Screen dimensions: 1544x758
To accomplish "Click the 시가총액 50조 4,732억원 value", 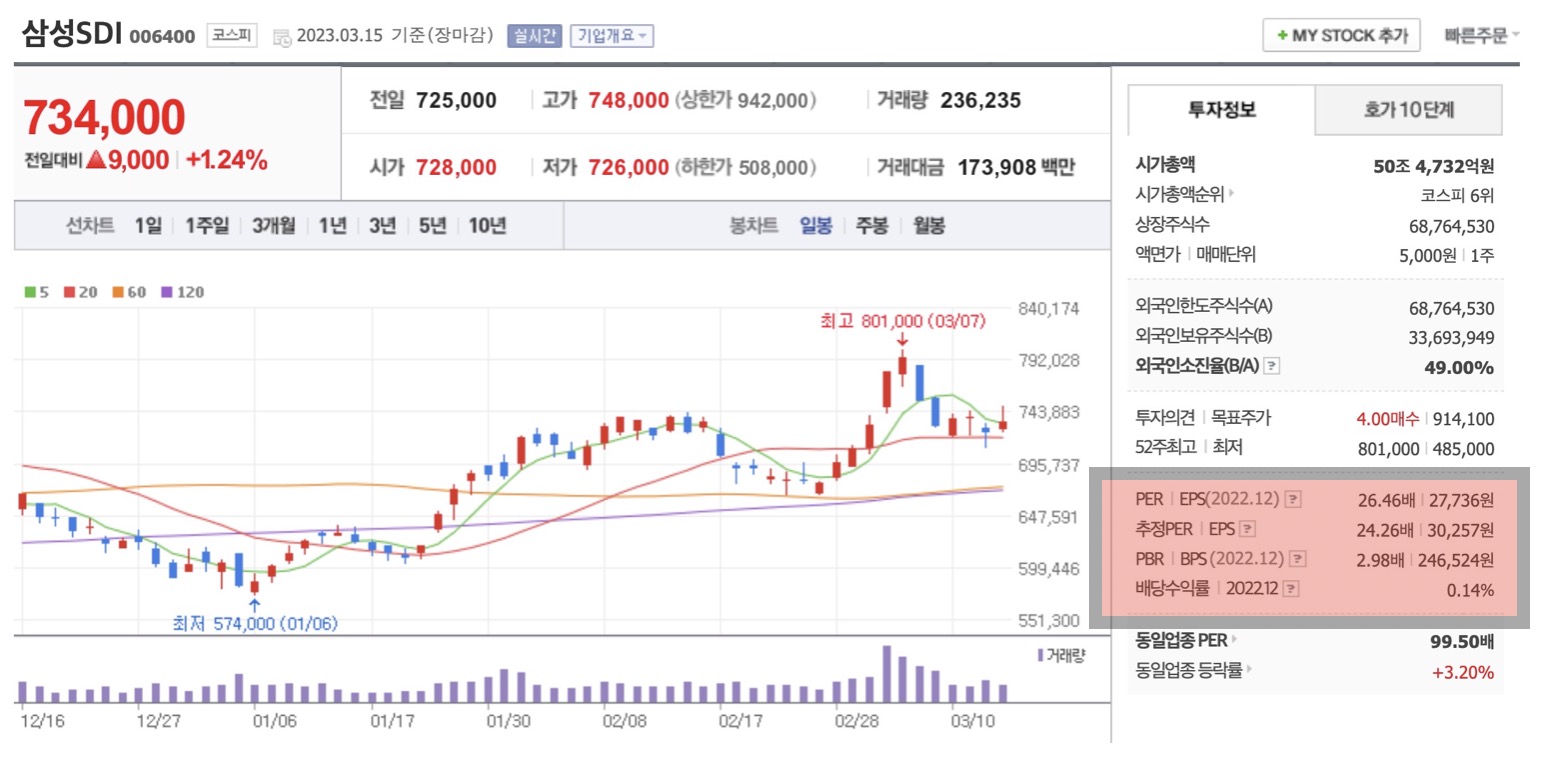I will tap(1434, 165).
